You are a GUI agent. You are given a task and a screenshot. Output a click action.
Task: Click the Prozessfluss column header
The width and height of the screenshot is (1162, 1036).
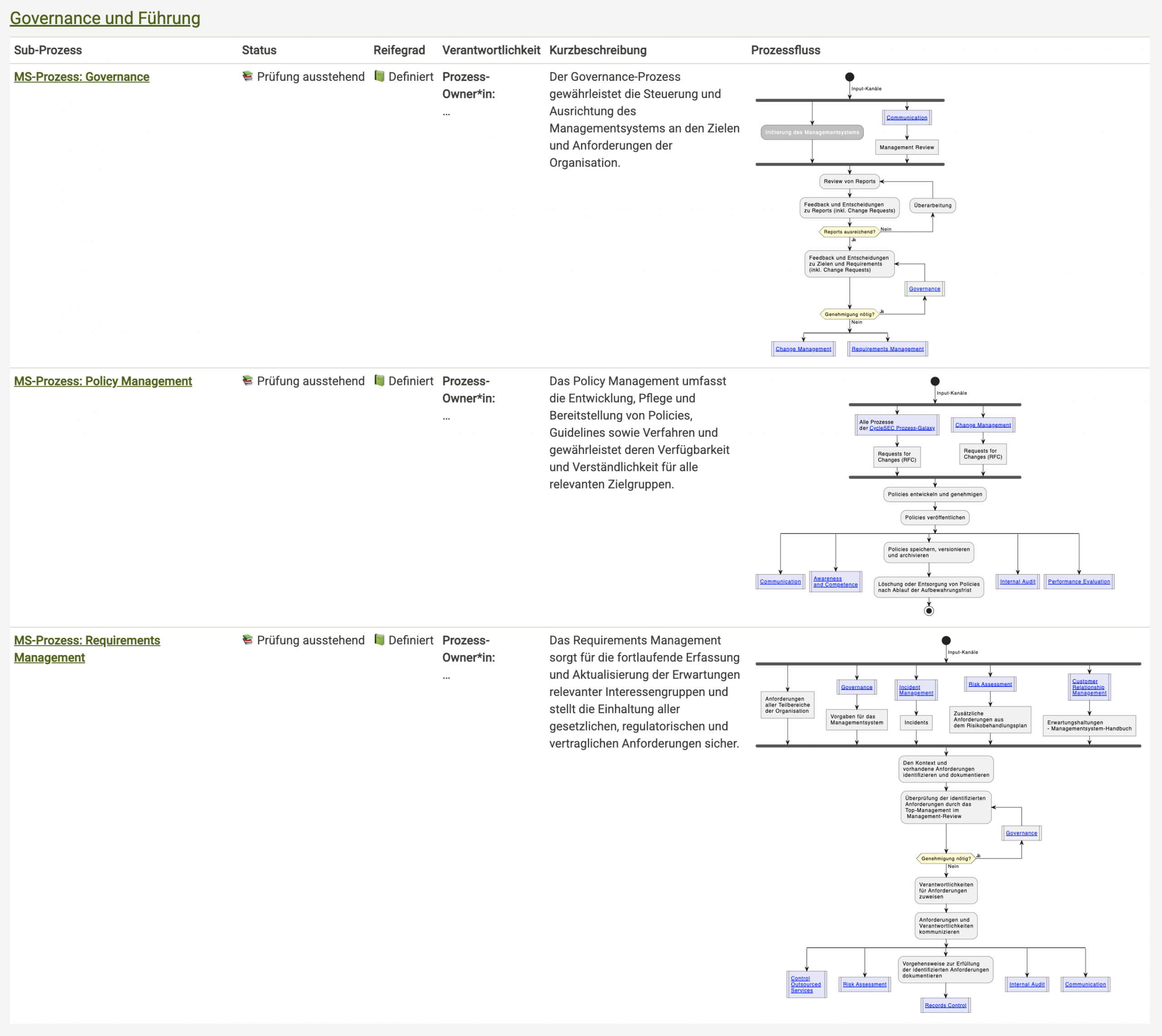(785, 50)
